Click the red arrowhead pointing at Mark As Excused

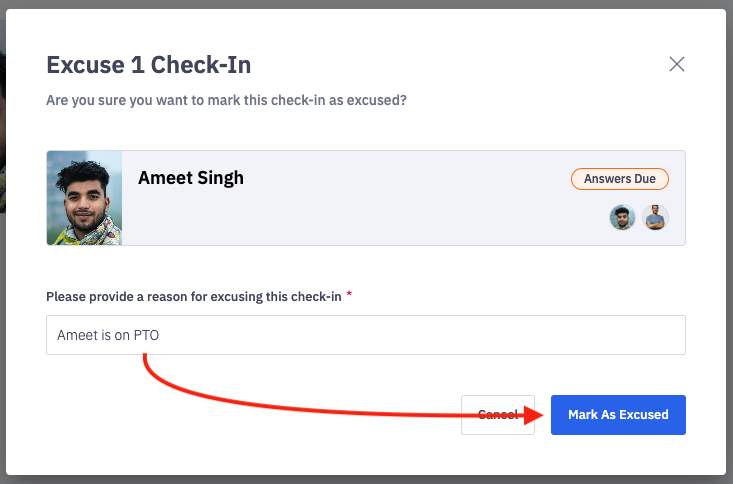(x=535, y=414)
